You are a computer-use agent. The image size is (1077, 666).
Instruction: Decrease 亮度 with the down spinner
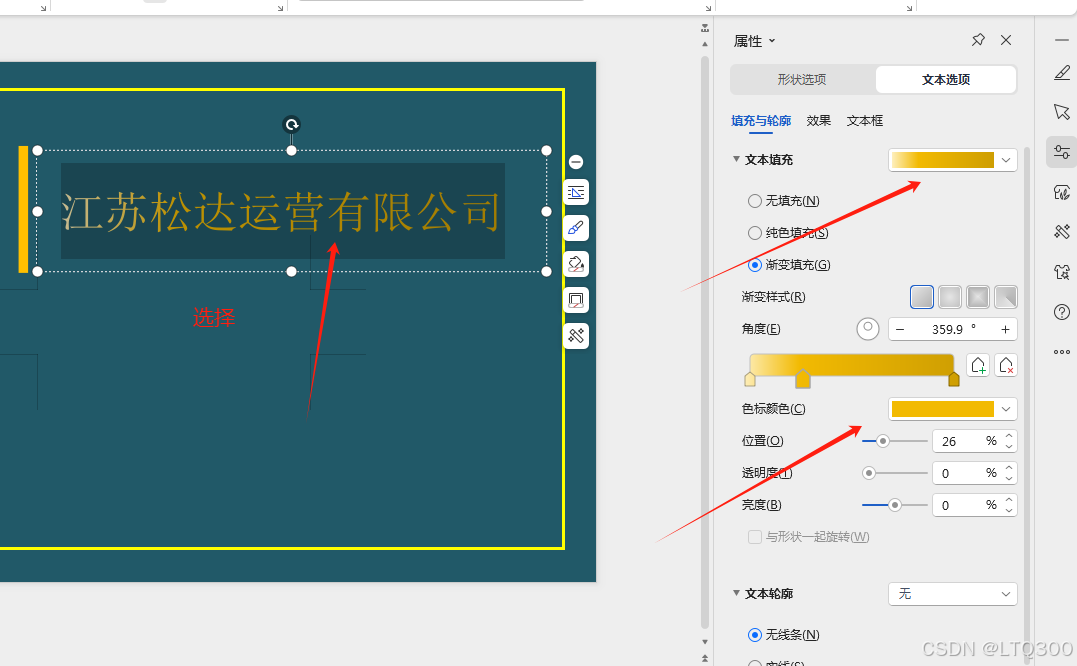1009,510
